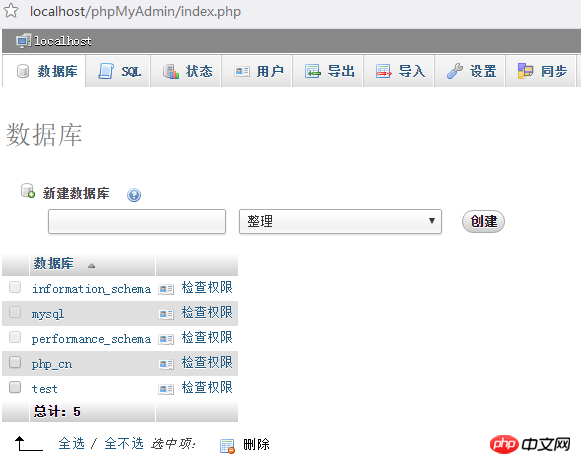Image resolution: width=581 pixels, height=464 pixels.
Task: Click privileges icon in php_cn row
Action: pyautogui.click(x=166, y=364)
